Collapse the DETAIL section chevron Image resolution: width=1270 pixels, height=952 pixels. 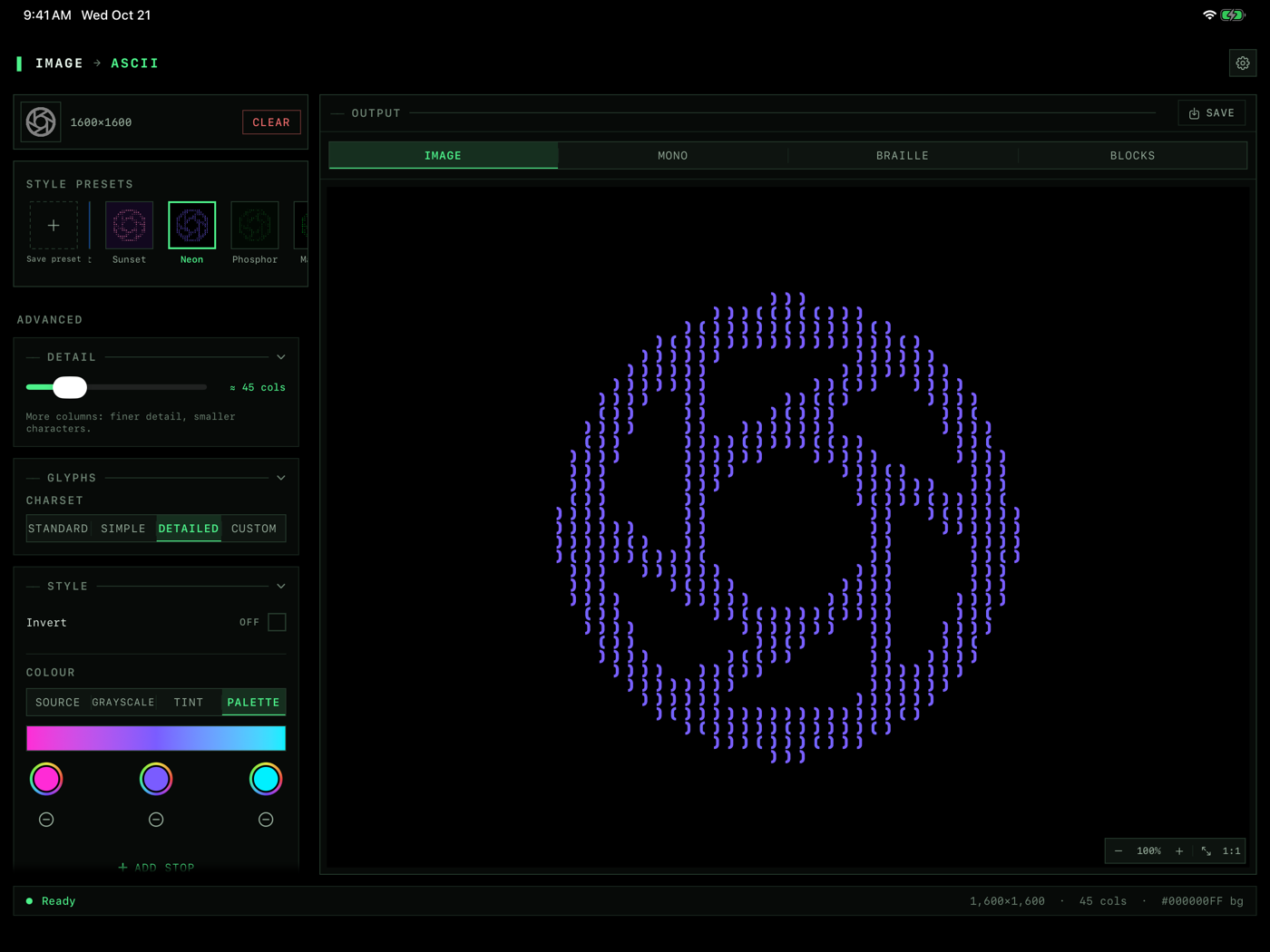click(281, 357)
